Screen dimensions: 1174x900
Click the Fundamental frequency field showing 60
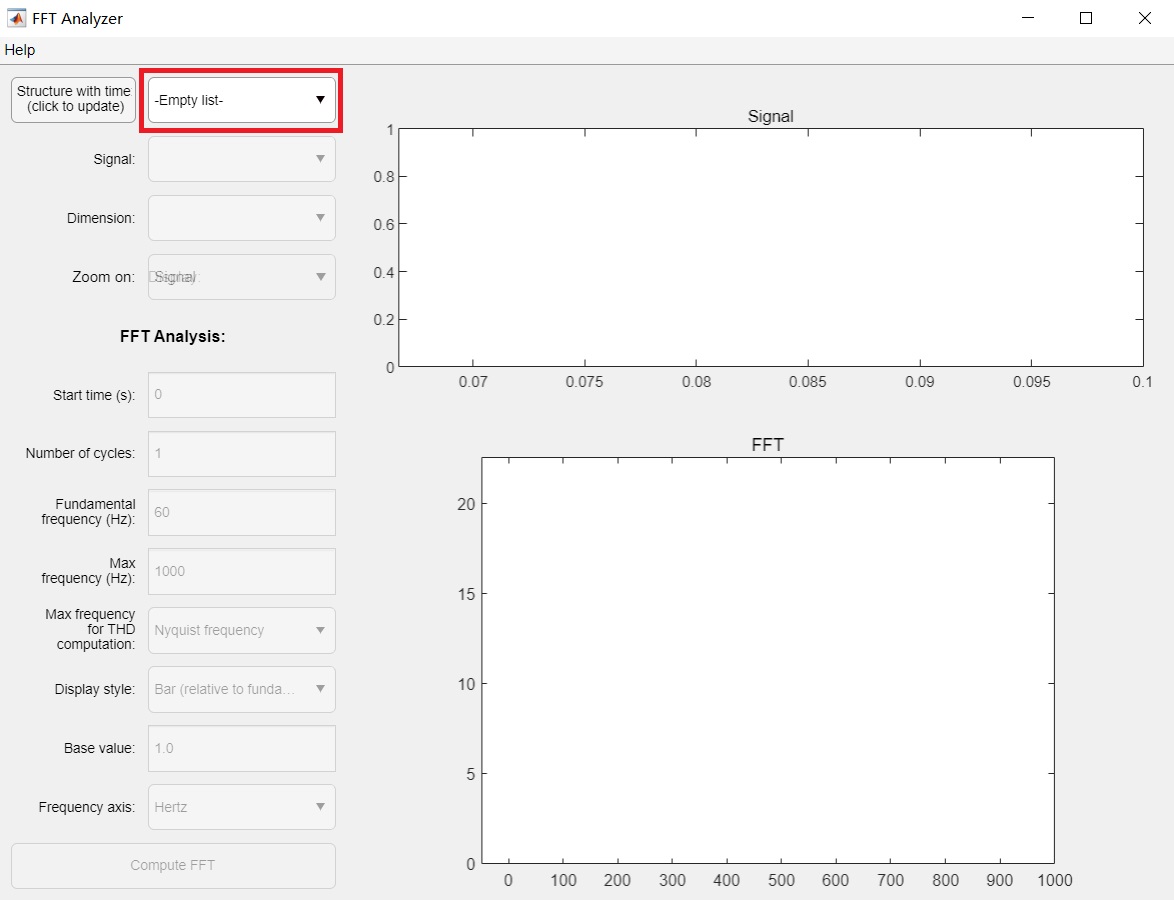click(x=241, y=512)
